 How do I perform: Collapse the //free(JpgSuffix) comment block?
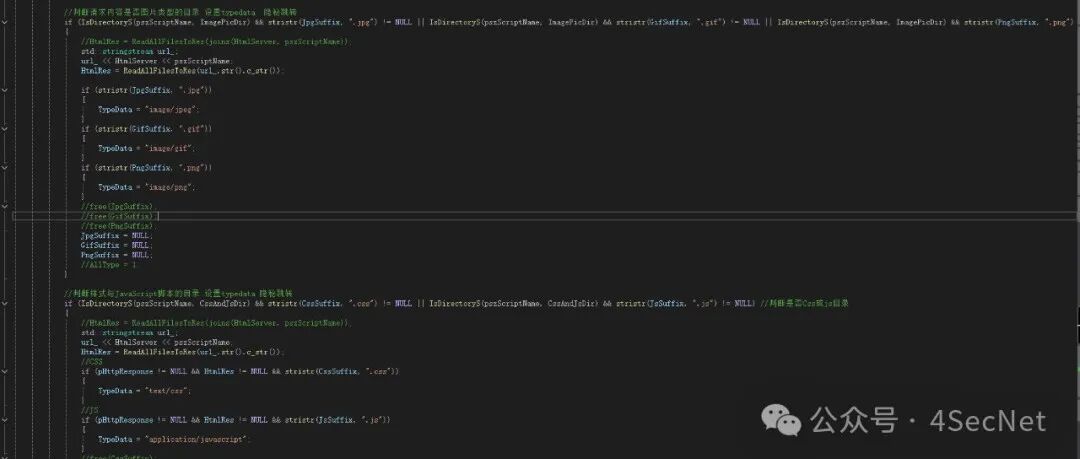click(x=5, y=206)
